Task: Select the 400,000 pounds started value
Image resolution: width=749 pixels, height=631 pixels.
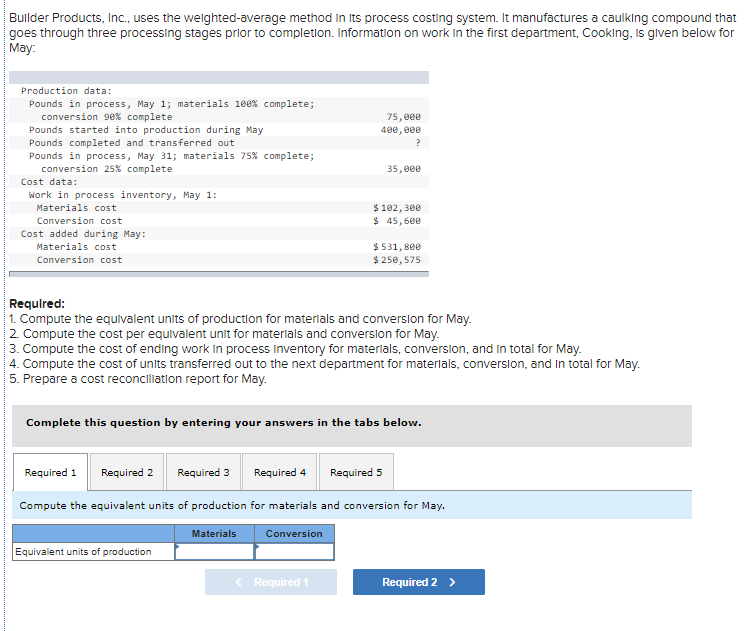Action: click(401, 129)
